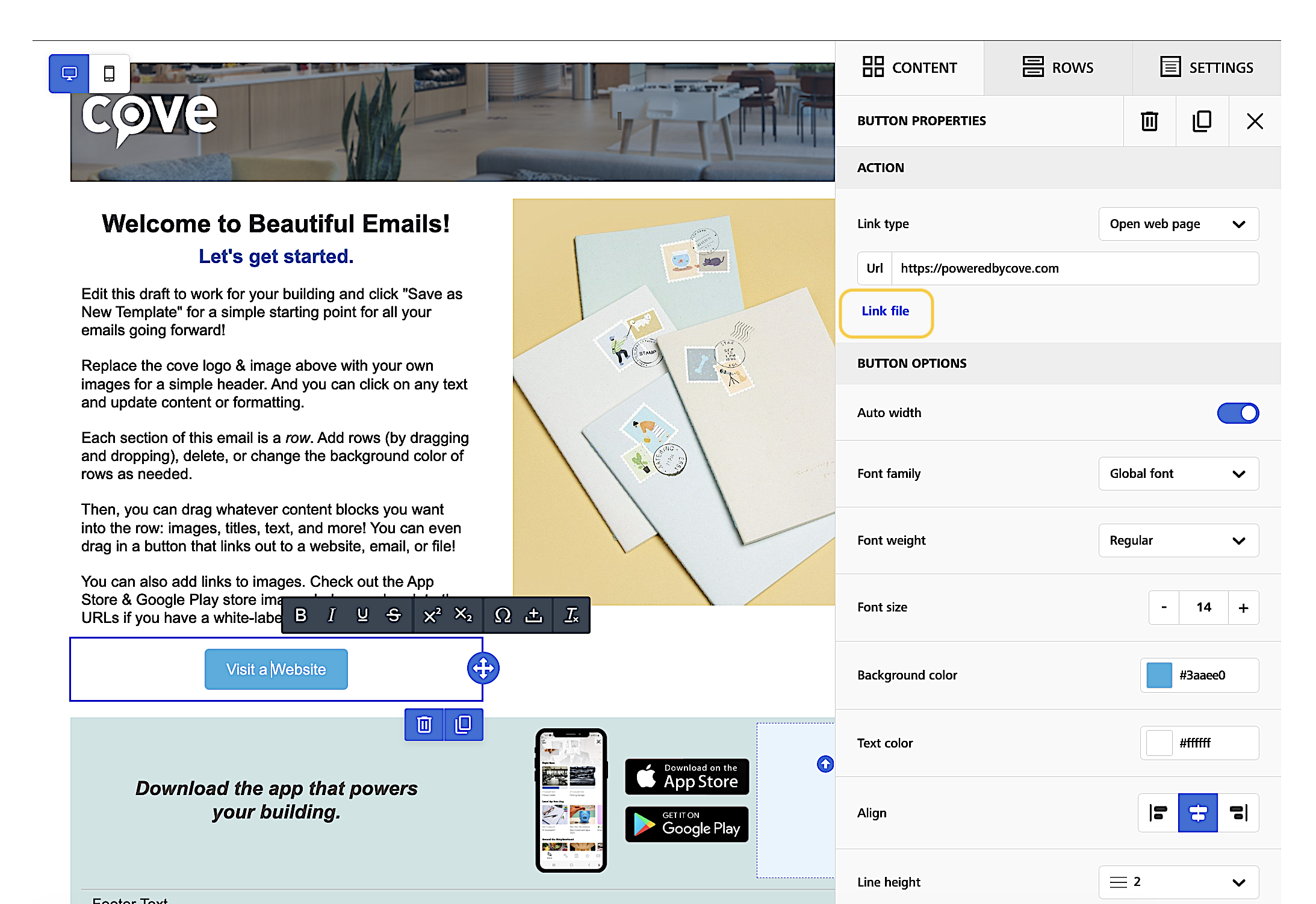This screenshot has width=1316, height=904.
Task: Open the Line height dropdown
Action: click(x=1178, y=882)
